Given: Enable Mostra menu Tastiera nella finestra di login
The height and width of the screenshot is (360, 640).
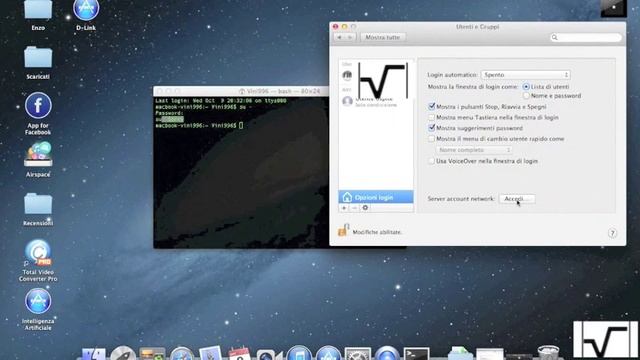Looking at the screenshot, I should pyautogui.click(x=431, y=117).
